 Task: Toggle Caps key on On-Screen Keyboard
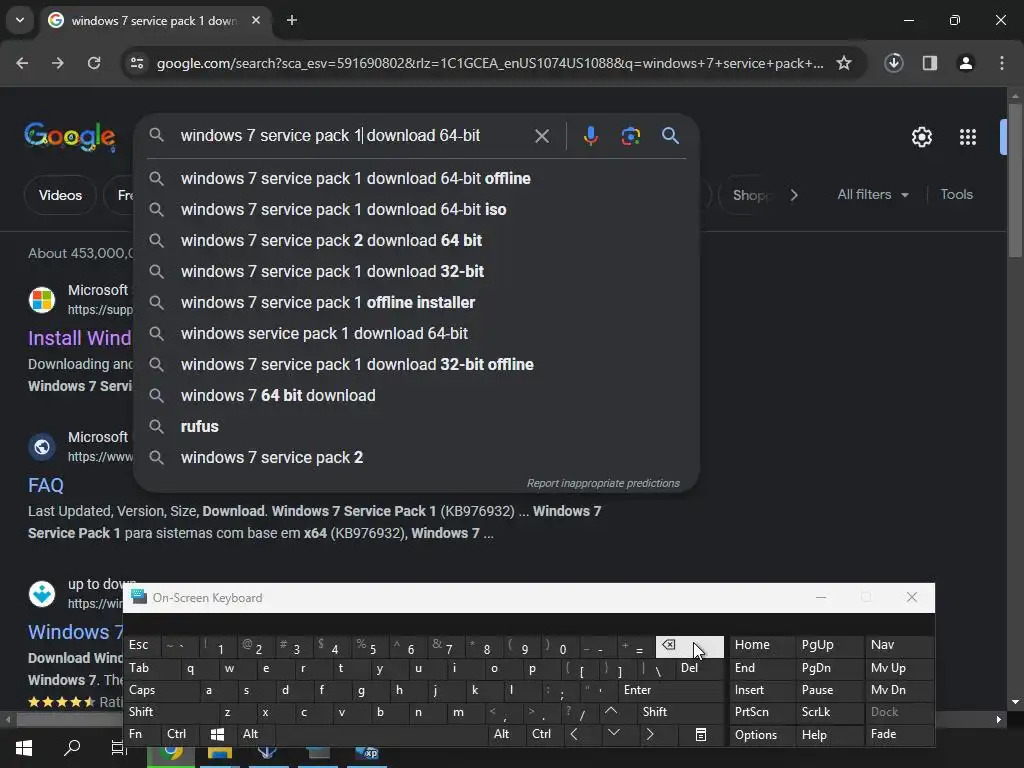(x=160, y=690)
